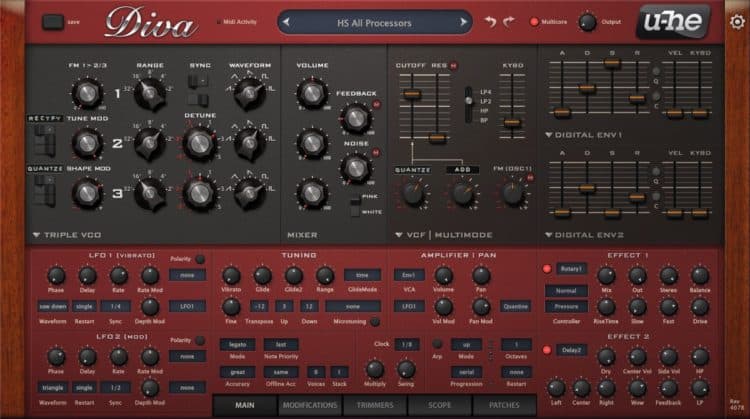Open LFO 1 Waveform 'saw down' dropdown
Viewport: 750px width, 419px height.
(53, 306)
